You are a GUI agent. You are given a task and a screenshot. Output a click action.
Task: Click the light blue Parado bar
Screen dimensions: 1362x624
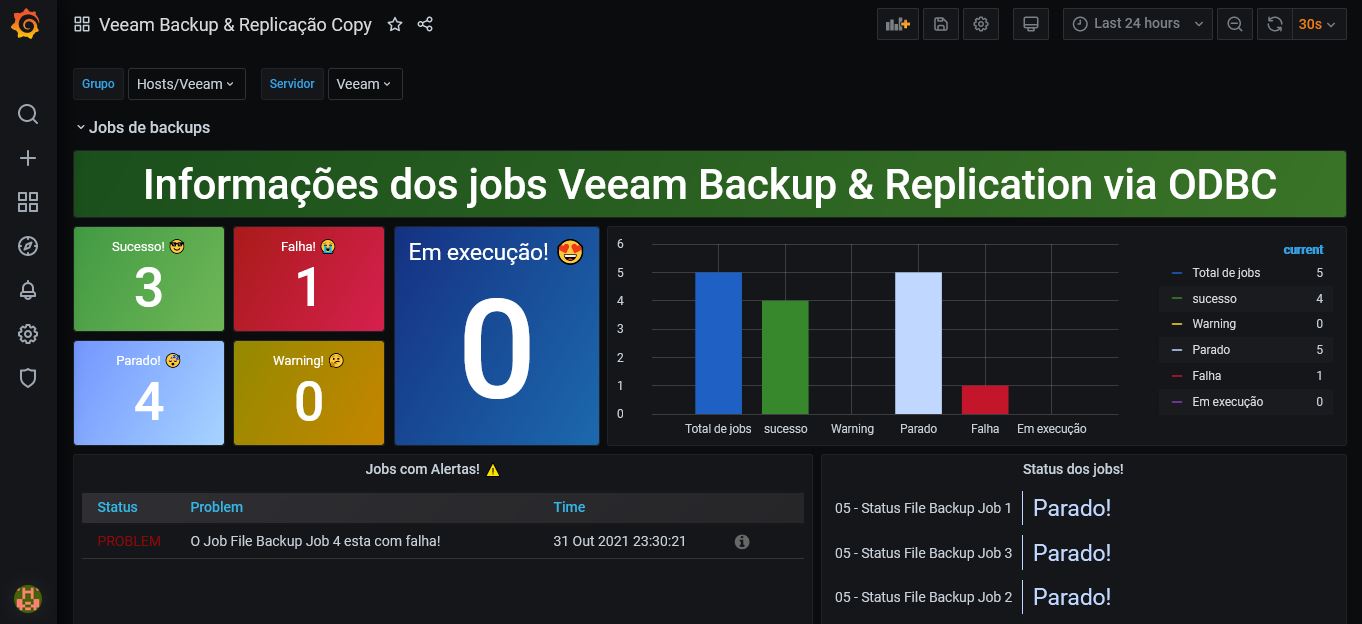[918, 343]
